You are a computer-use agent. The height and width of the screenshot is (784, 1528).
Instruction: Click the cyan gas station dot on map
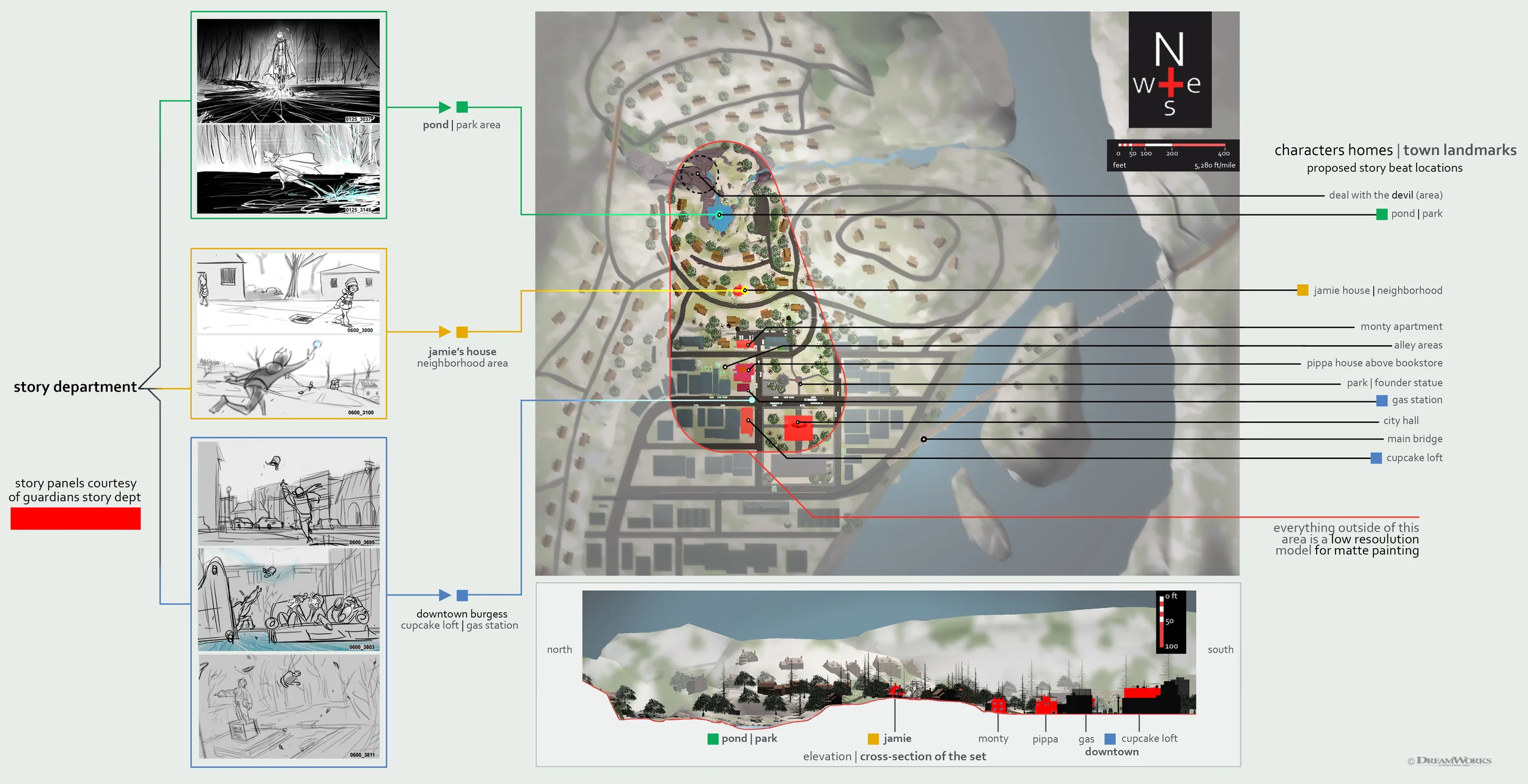point(752,400)
